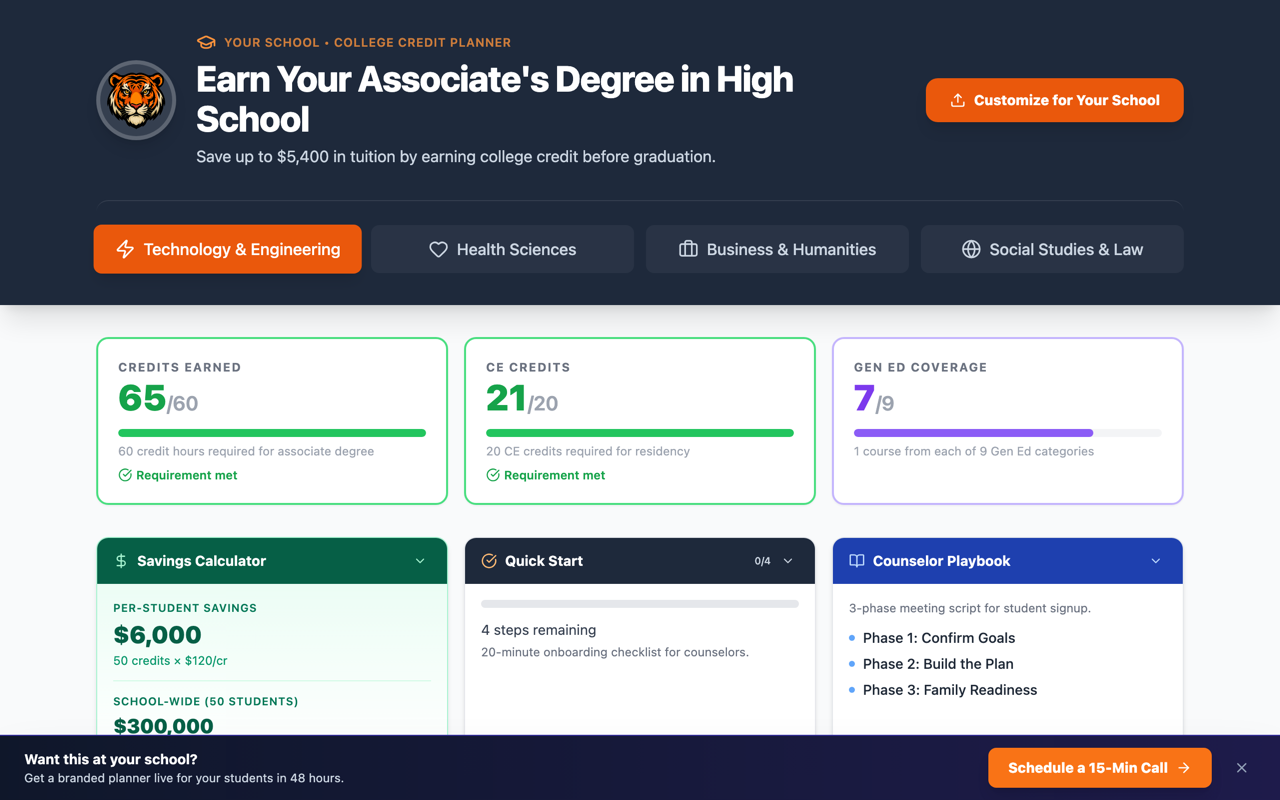Open the Business & Humanities tab
This screenshot has height=800, width=1280.
[777, 249]
